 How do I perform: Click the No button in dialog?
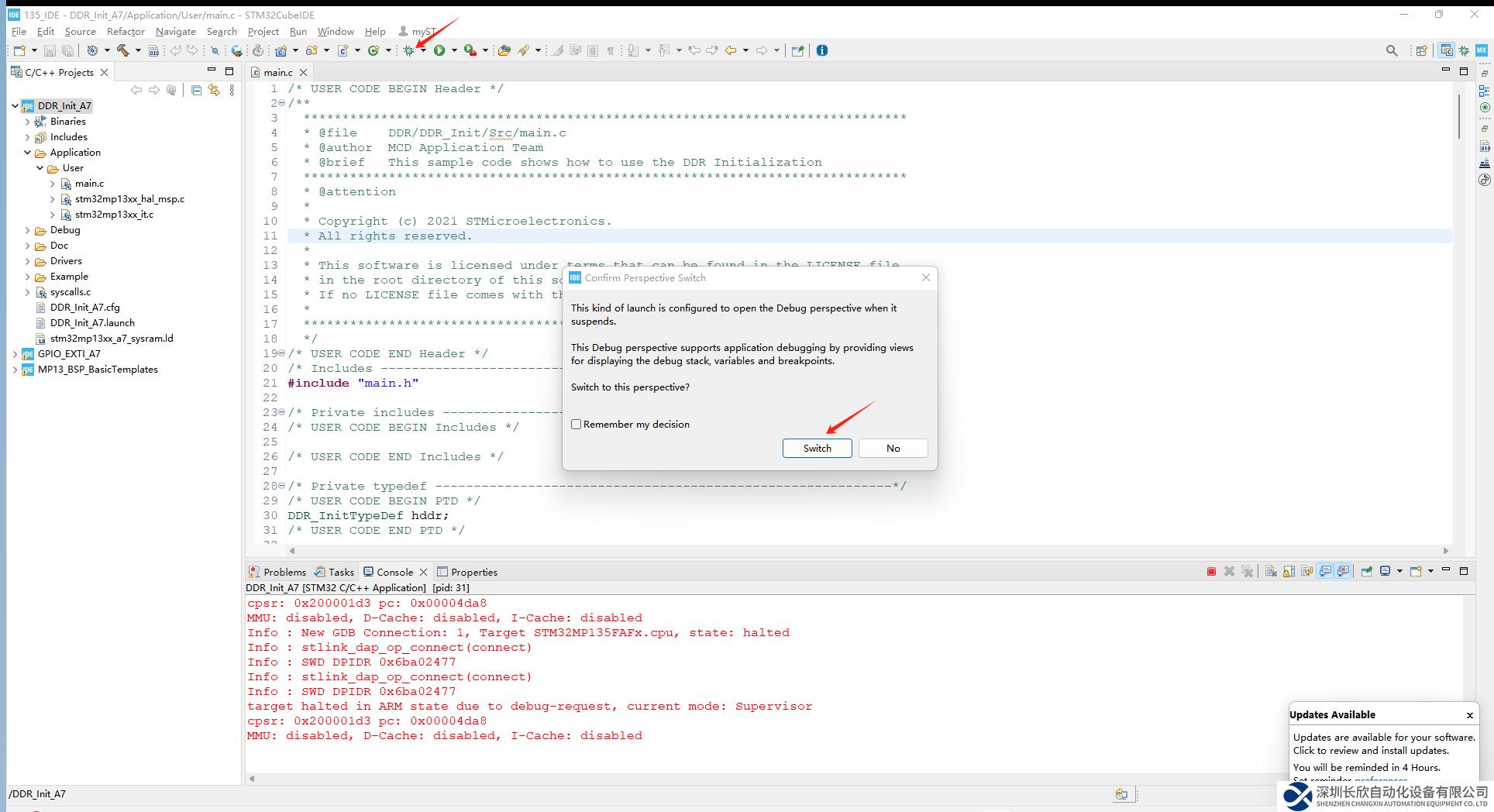tap(893, 449)
